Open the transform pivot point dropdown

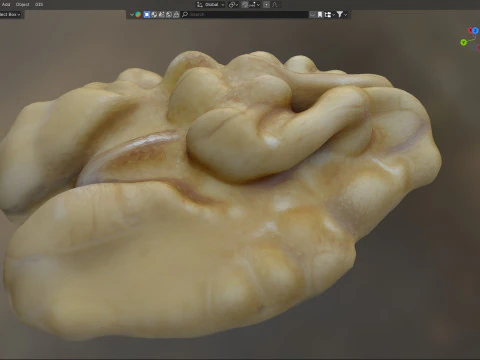coord(233,5)
